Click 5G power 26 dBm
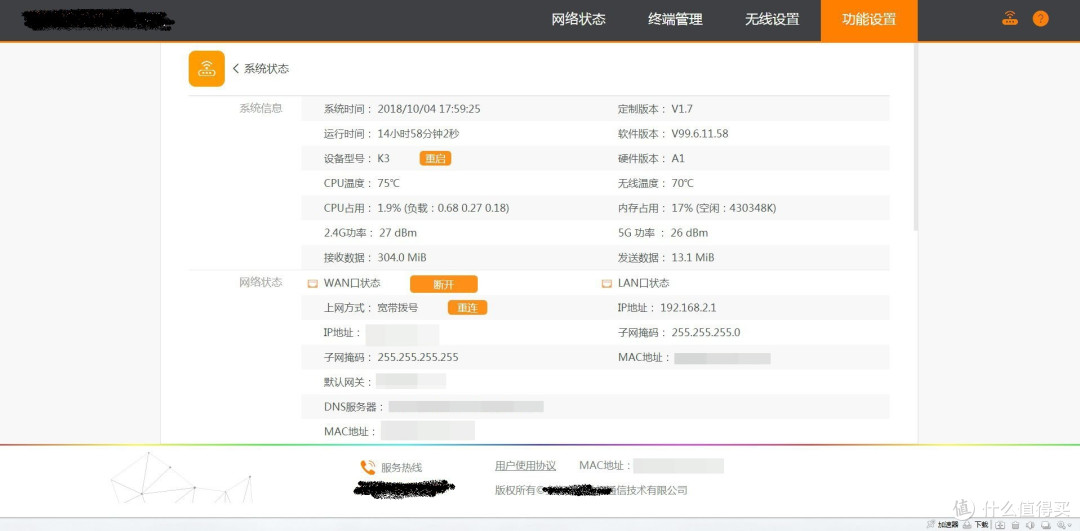Image resolution: width=1080 pixels, height=531 pixels. (689, 233)
